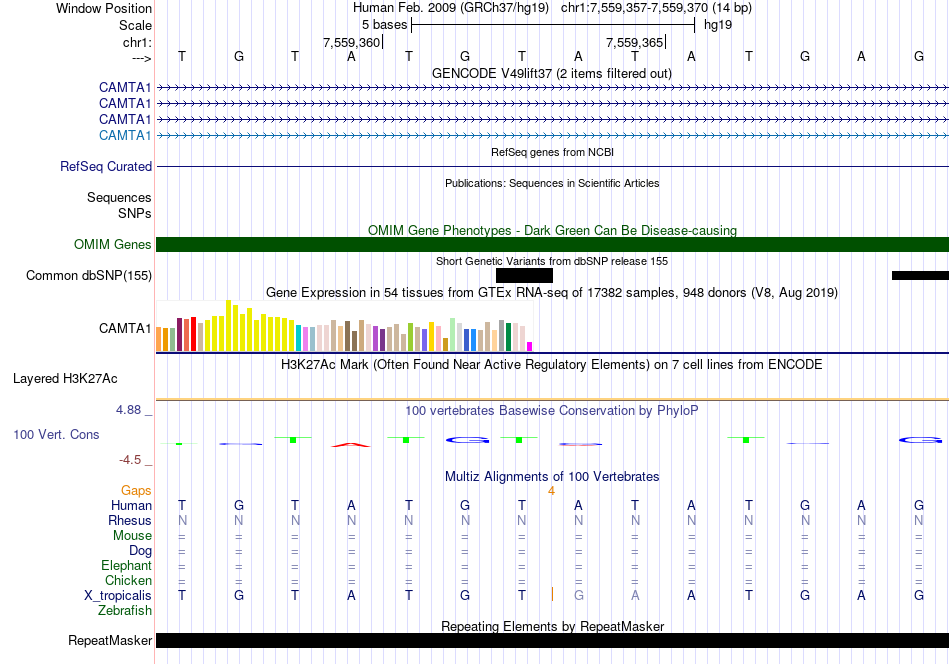Click the RefSeq Curated intron line
Screen dimensions: 950x664
tap(553, 167)
